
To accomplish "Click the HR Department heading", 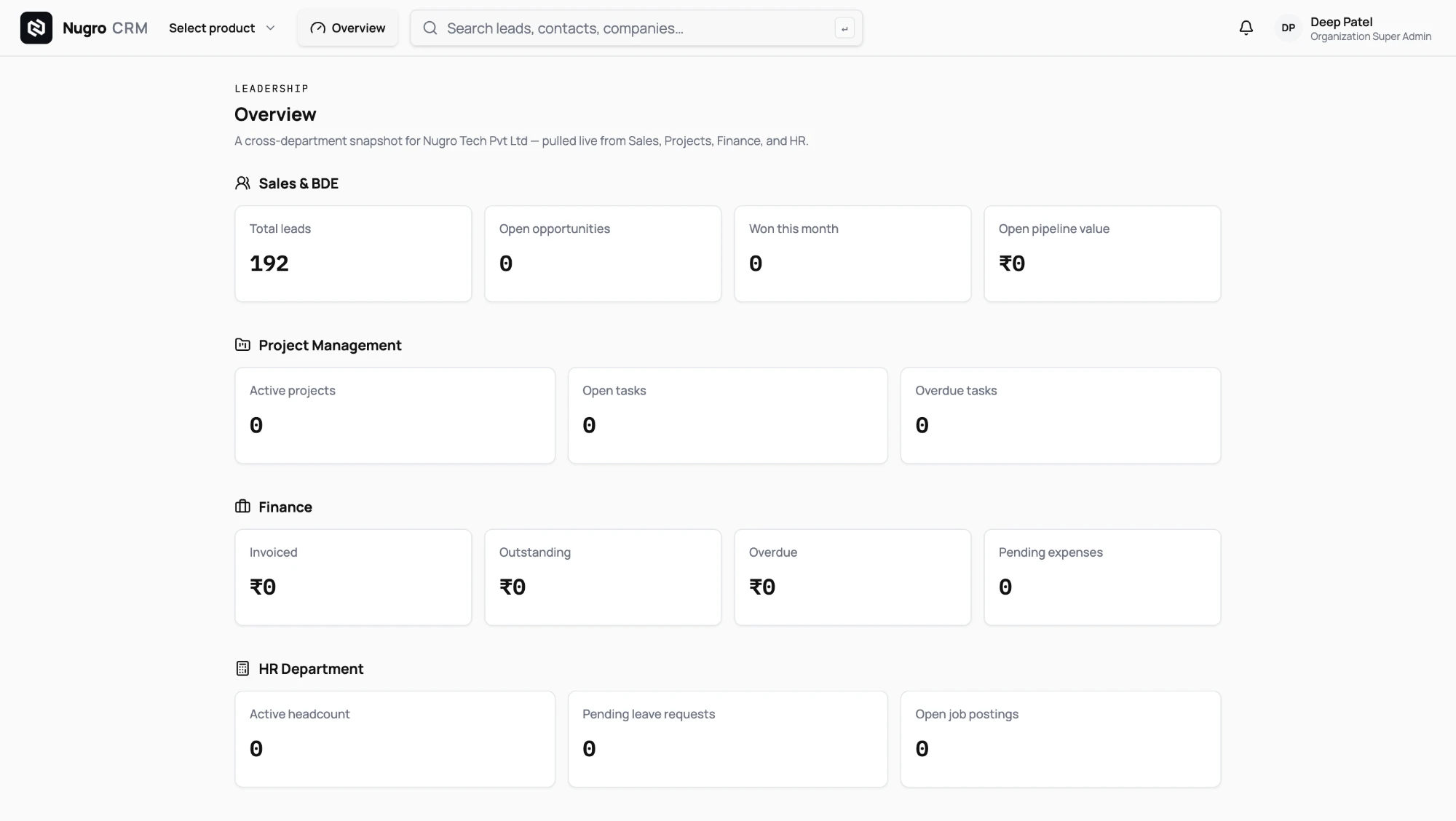I will pos(311,668).
